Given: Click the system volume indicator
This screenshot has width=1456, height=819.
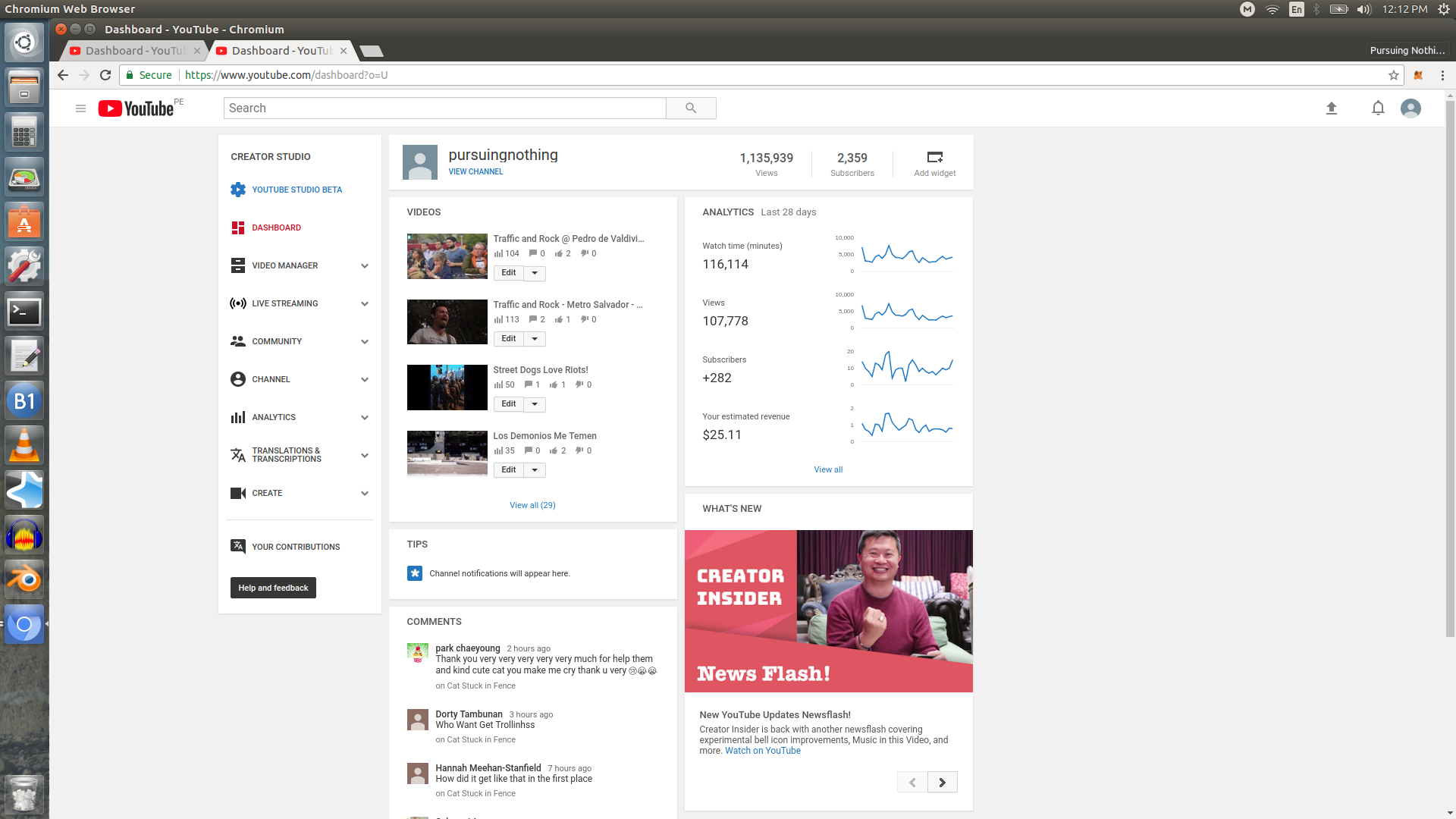Looking at the screenshot, I should (x=1364, y=9).
